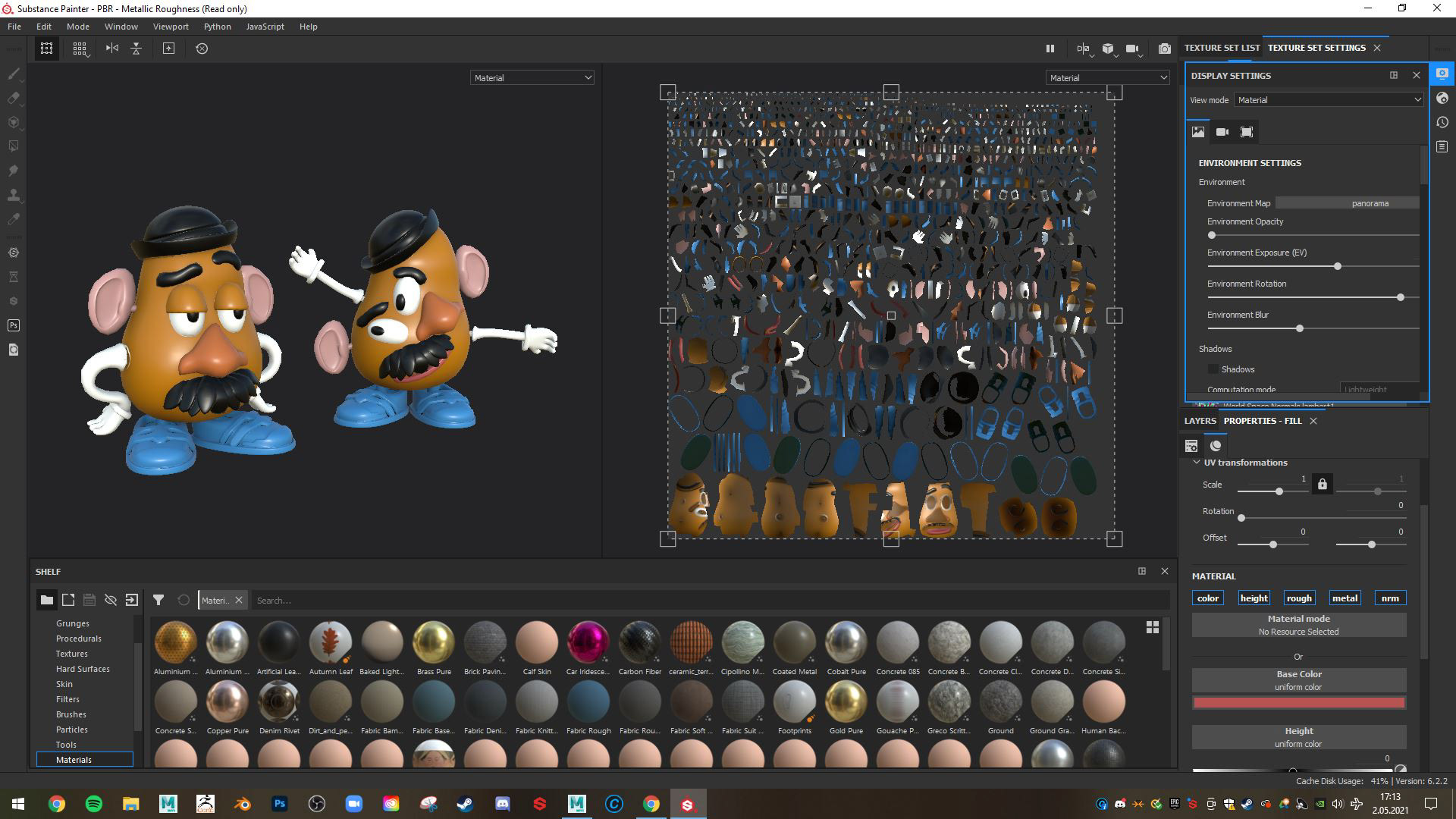Toggle the height material channel
The height and width of the screenshot is (819, 1456).
pyautogui.click(x=1254, y=598)
